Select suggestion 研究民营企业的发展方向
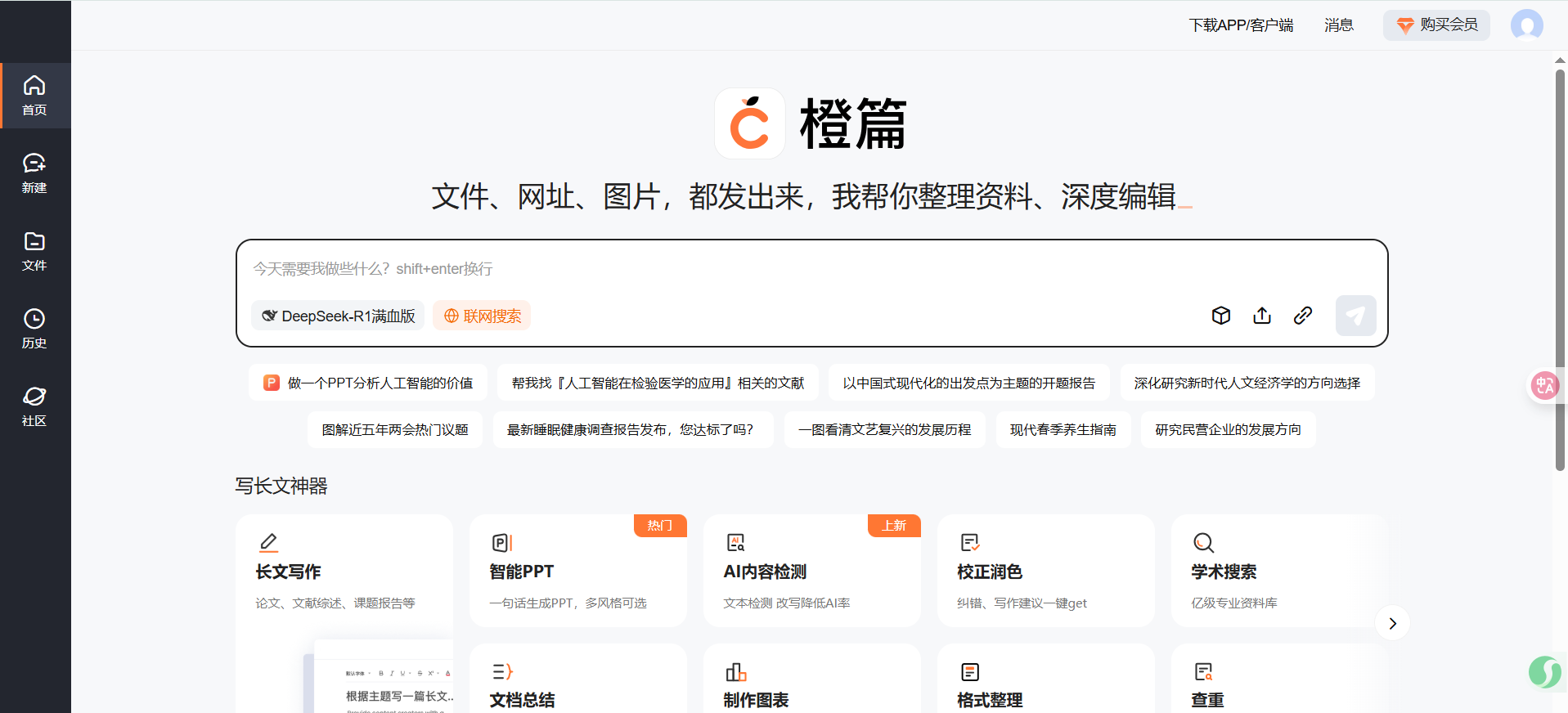 point(1229,429)
